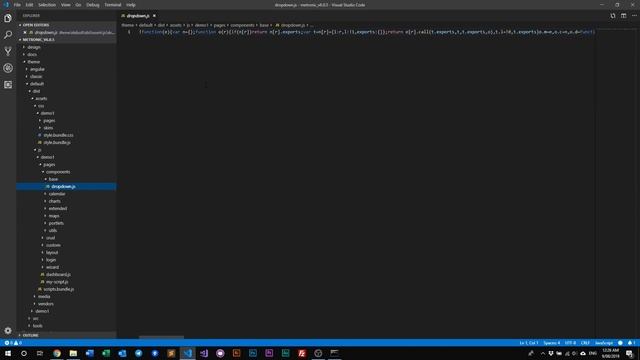Click the errors and warnings status indicator
This screenshot has height=360, width=640.
pos(13,343)
